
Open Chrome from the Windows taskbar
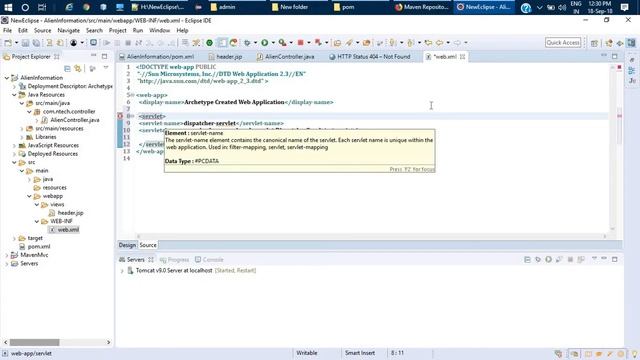click(86, 7)
